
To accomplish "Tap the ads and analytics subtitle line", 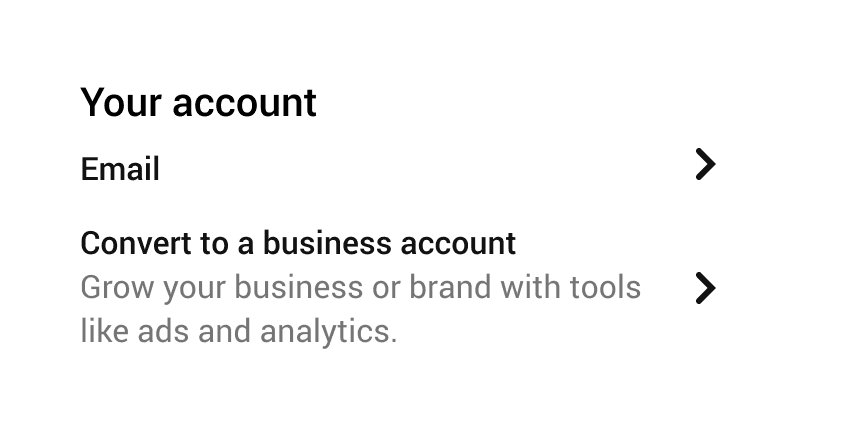I will click(x=238, y=331).
